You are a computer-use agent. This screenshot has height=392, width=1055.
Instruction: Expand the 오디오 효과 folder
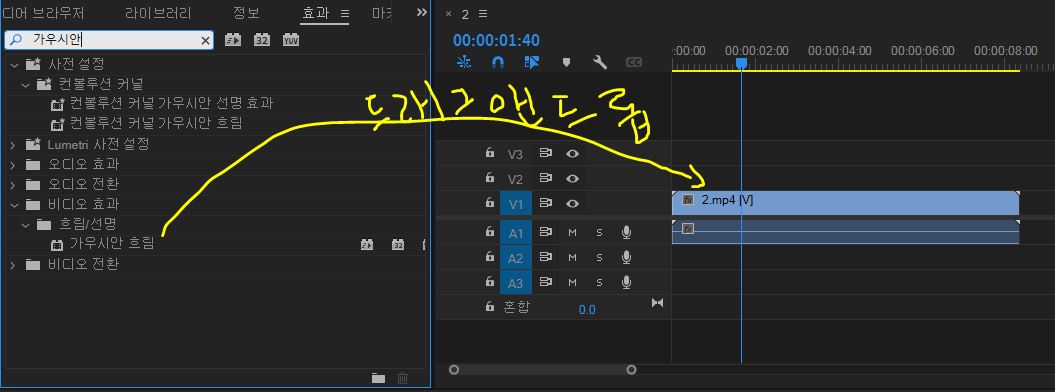[13, 165]
